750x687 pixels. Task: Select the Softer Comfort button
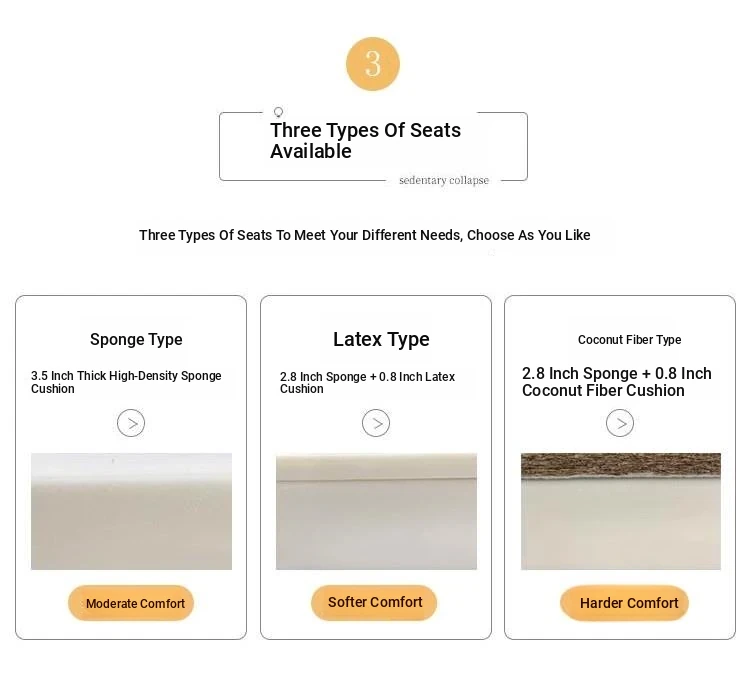point(374,603)
